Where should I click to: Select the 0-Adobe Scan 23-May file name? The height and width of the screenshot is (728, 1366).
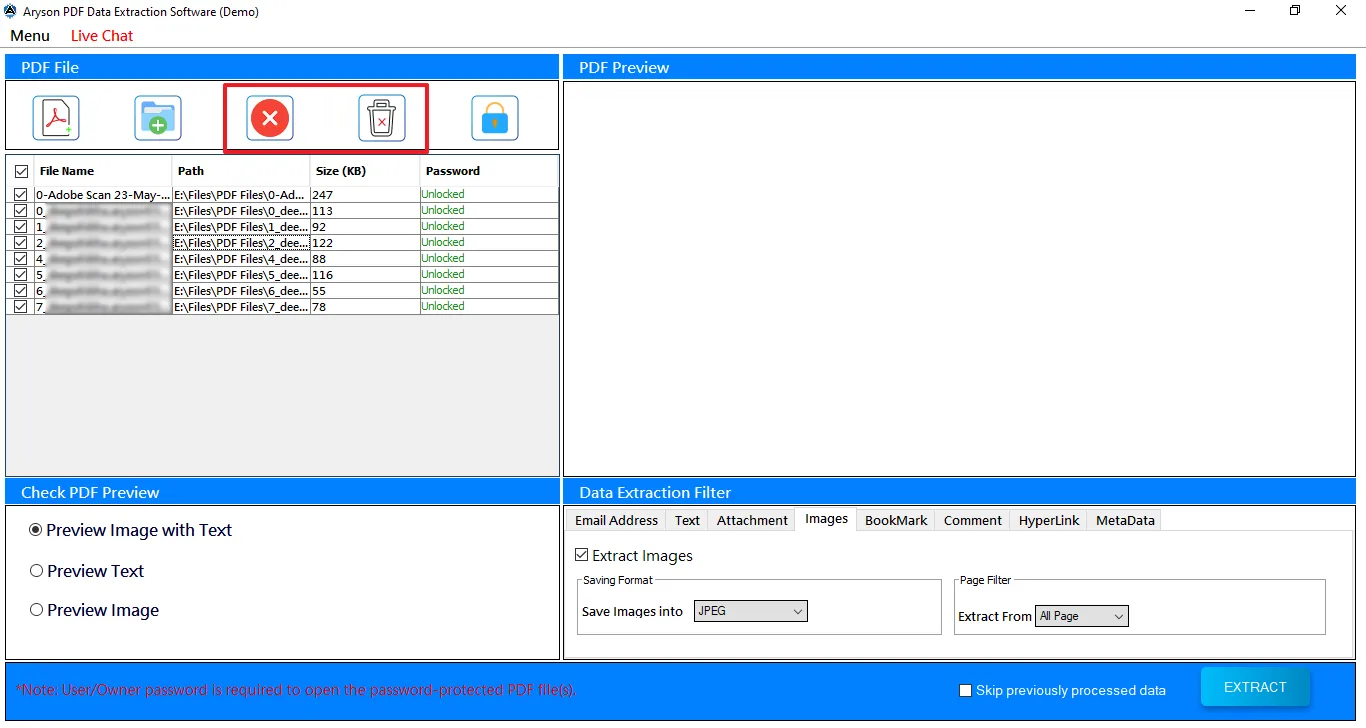103,195
